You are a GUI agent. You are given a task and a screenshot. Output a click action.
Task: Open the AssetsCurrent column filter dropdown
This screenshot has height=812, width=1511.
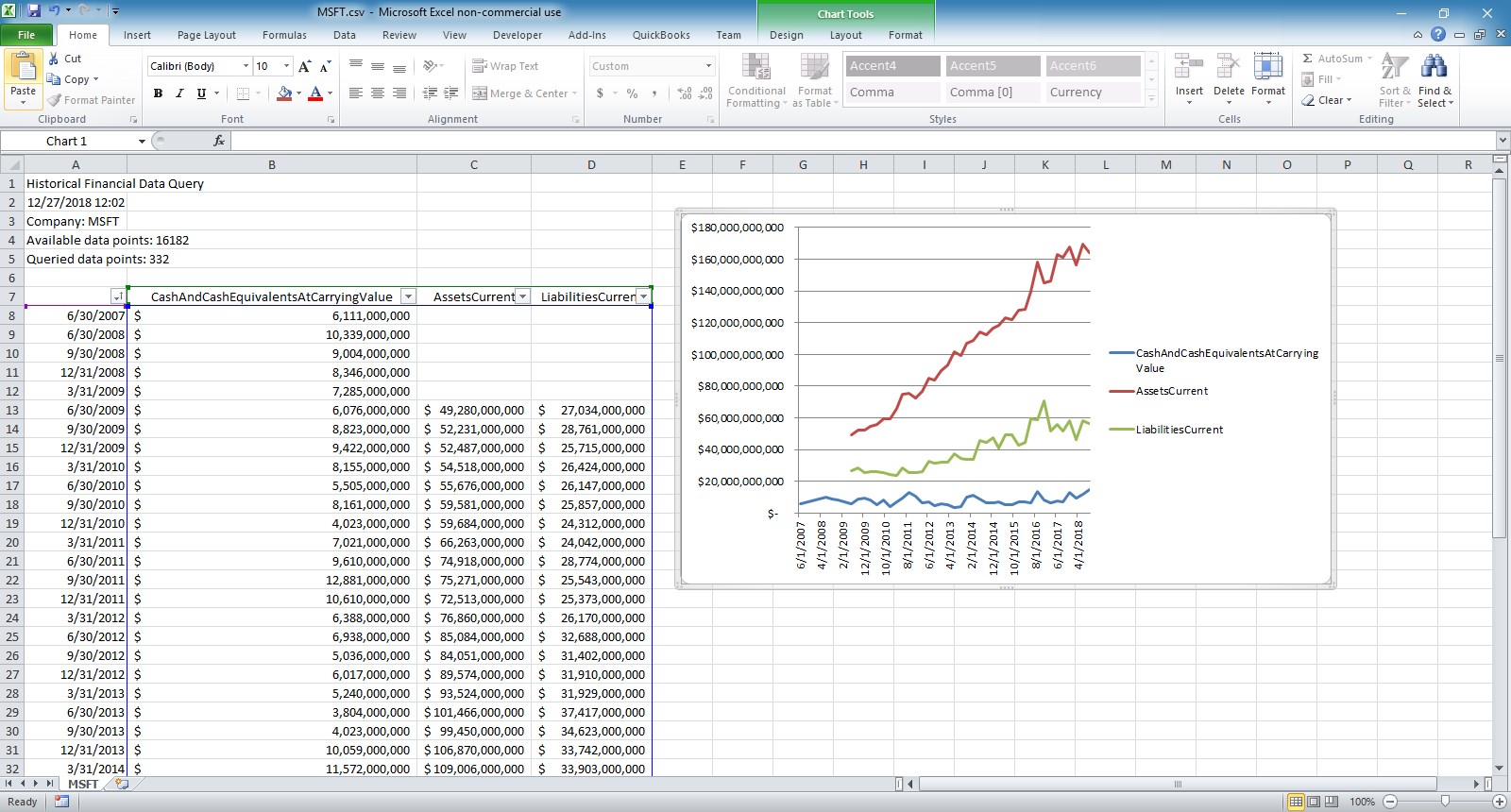[x=522, y=296]
